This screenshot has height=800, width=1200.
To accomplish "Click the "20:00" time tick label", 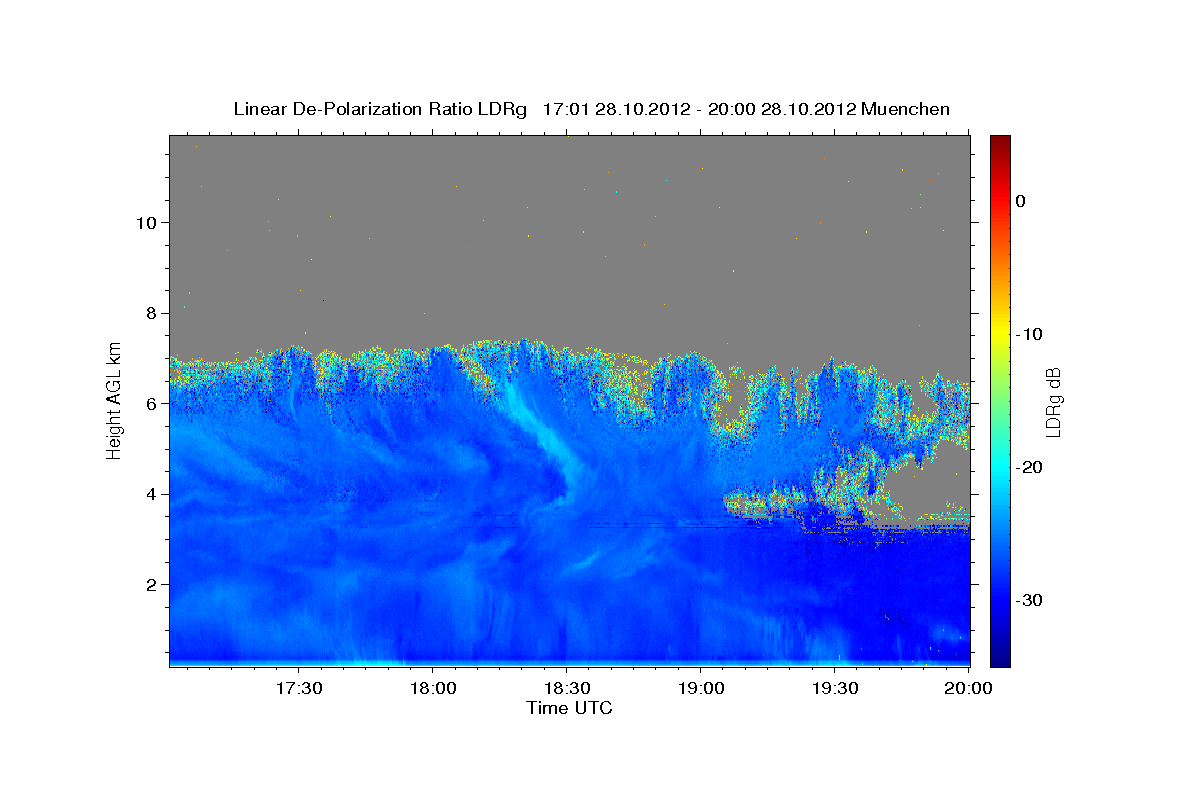I will (x=968, y=689).
